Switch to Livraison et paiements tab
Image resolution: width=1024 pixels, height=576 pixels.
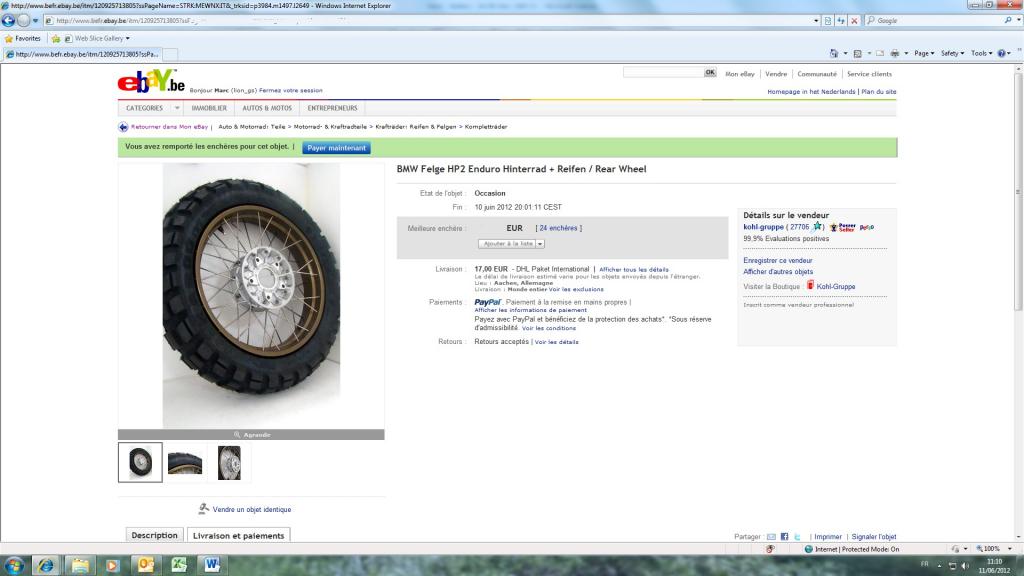pyautogui.click(x=238, y=536)
